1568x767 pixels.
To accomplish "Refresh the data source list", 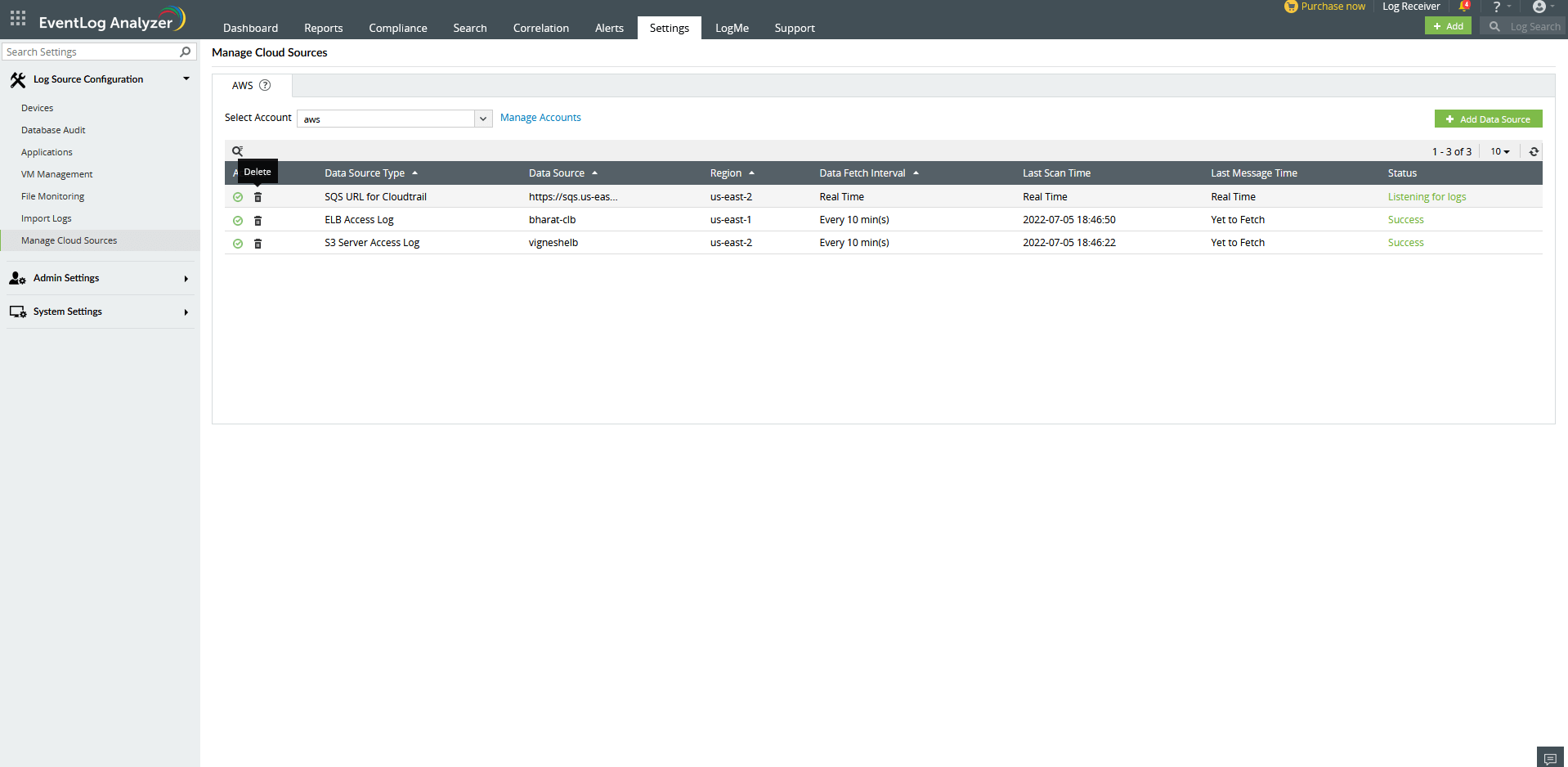I will [1534, 151].
